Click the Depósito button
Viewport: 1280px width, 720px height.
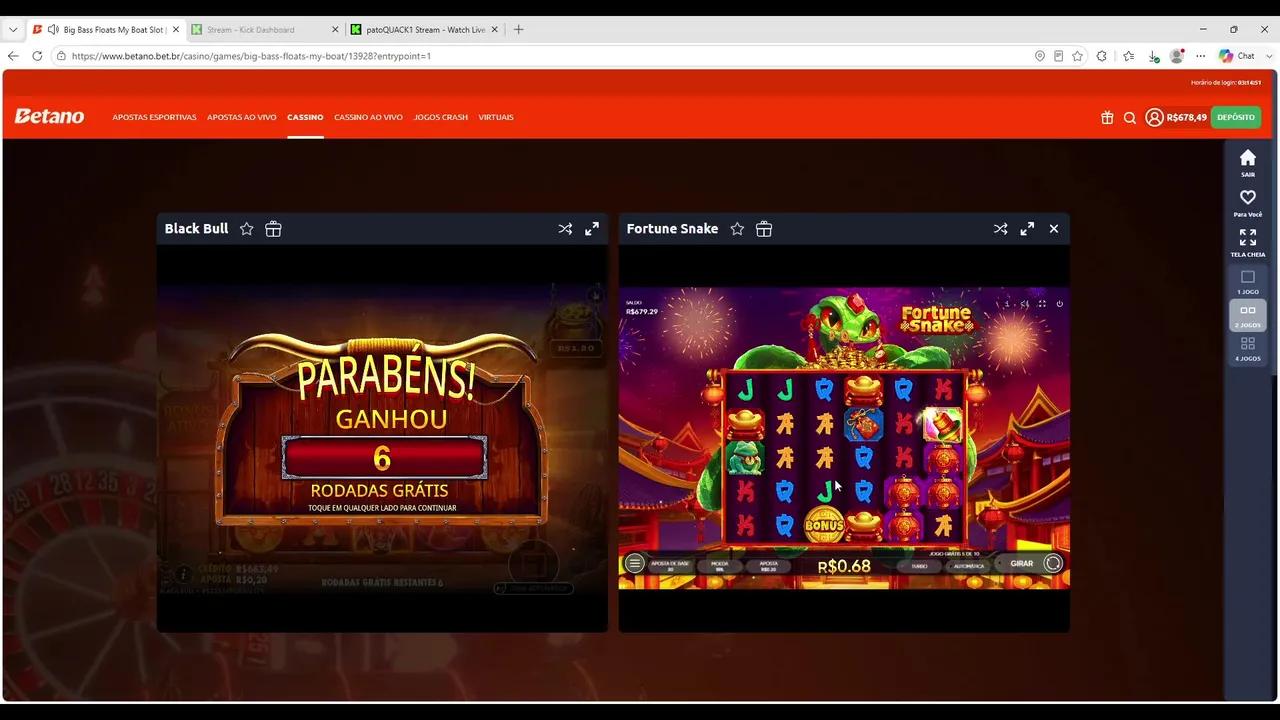tap(1236, 117)
